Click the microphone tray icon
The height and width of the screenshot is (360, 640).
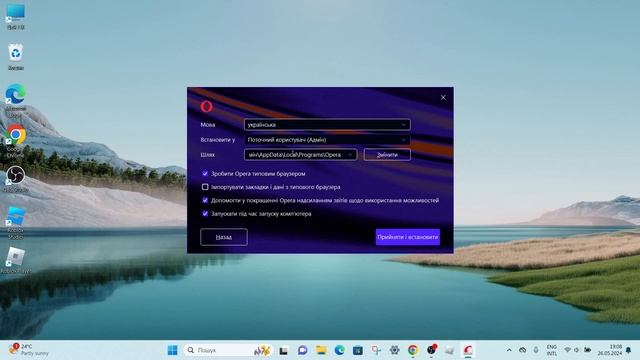click(x=536, y=350)
